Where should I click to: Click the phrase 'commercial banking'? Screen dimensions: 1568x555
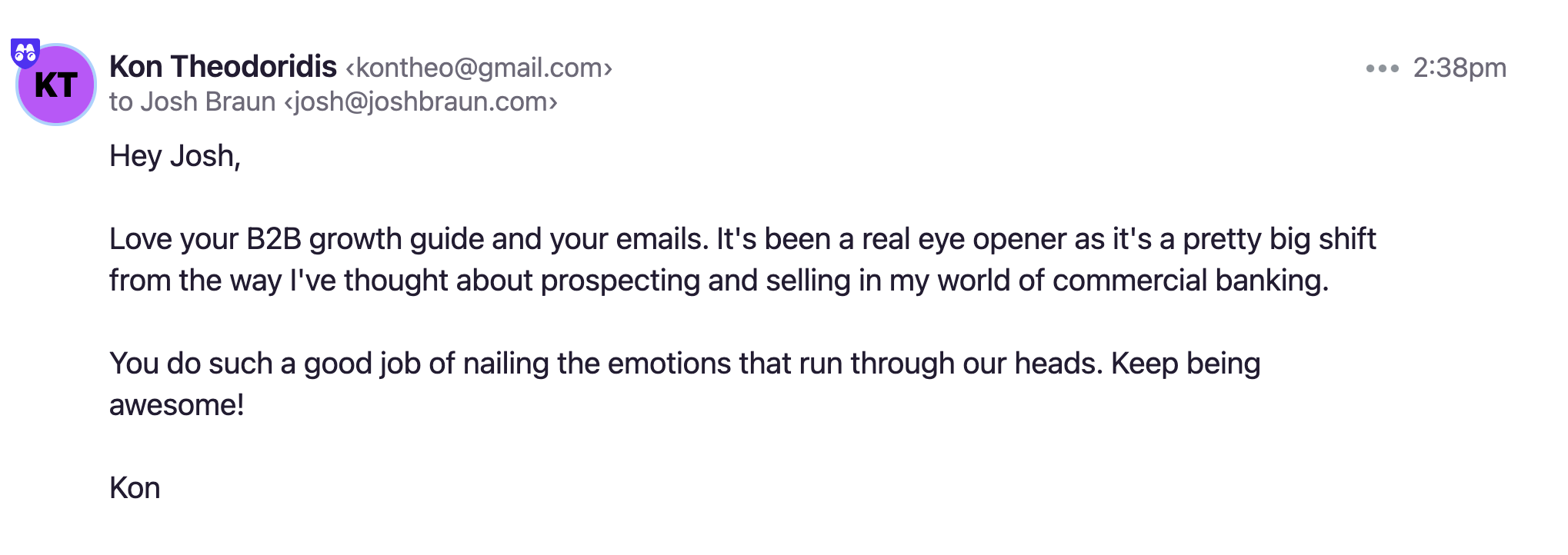pos(1190,281)
